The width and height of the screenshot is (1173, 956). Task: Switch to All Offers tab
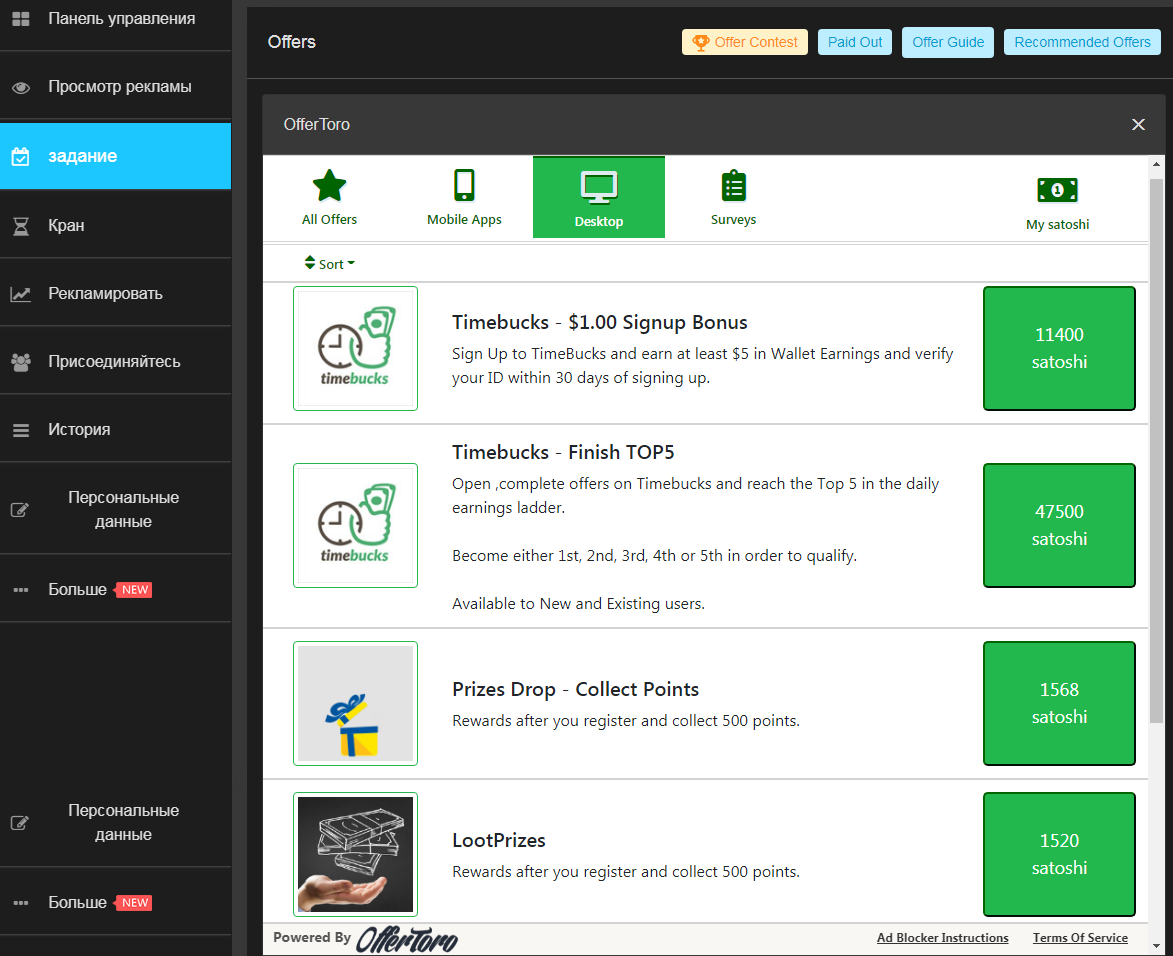[x=329, y=197]
